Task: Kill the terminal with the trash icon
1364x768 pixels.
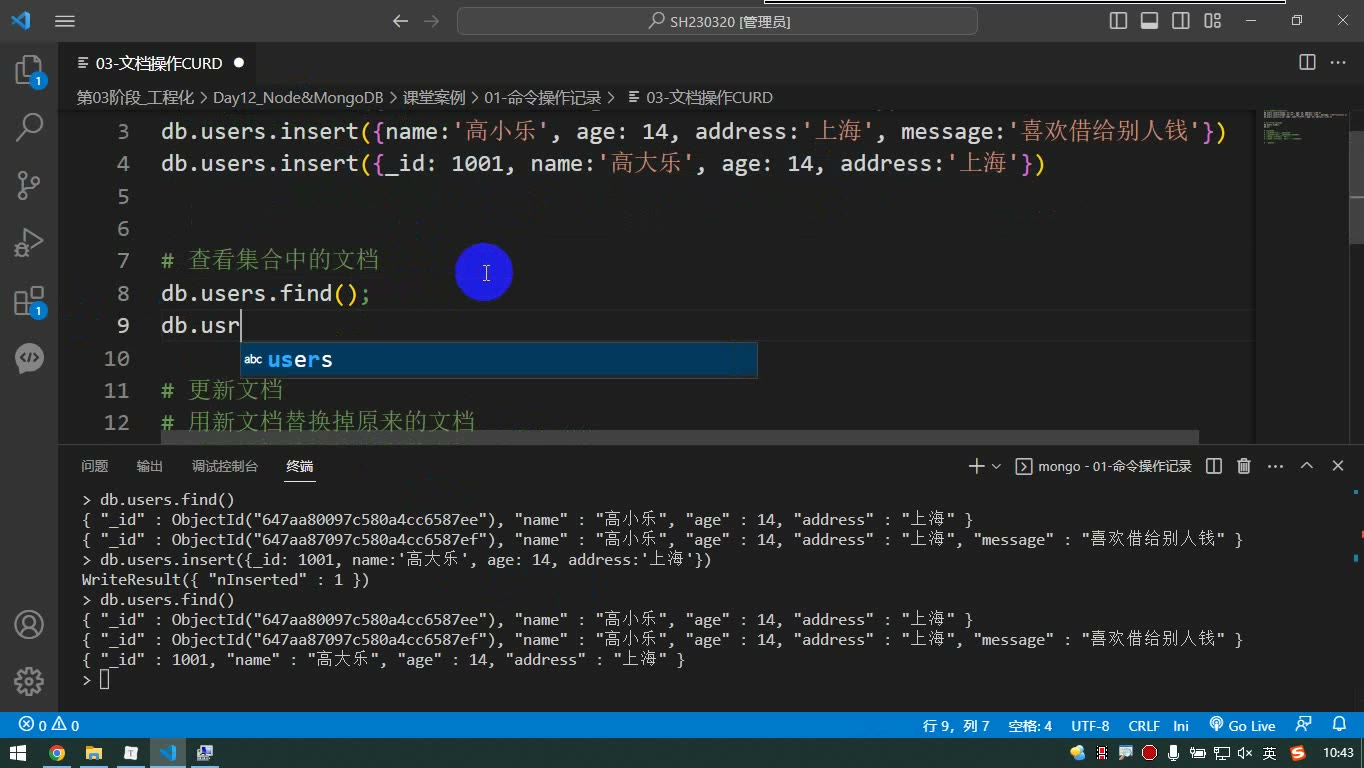Action: click(x=1244, y=466)
